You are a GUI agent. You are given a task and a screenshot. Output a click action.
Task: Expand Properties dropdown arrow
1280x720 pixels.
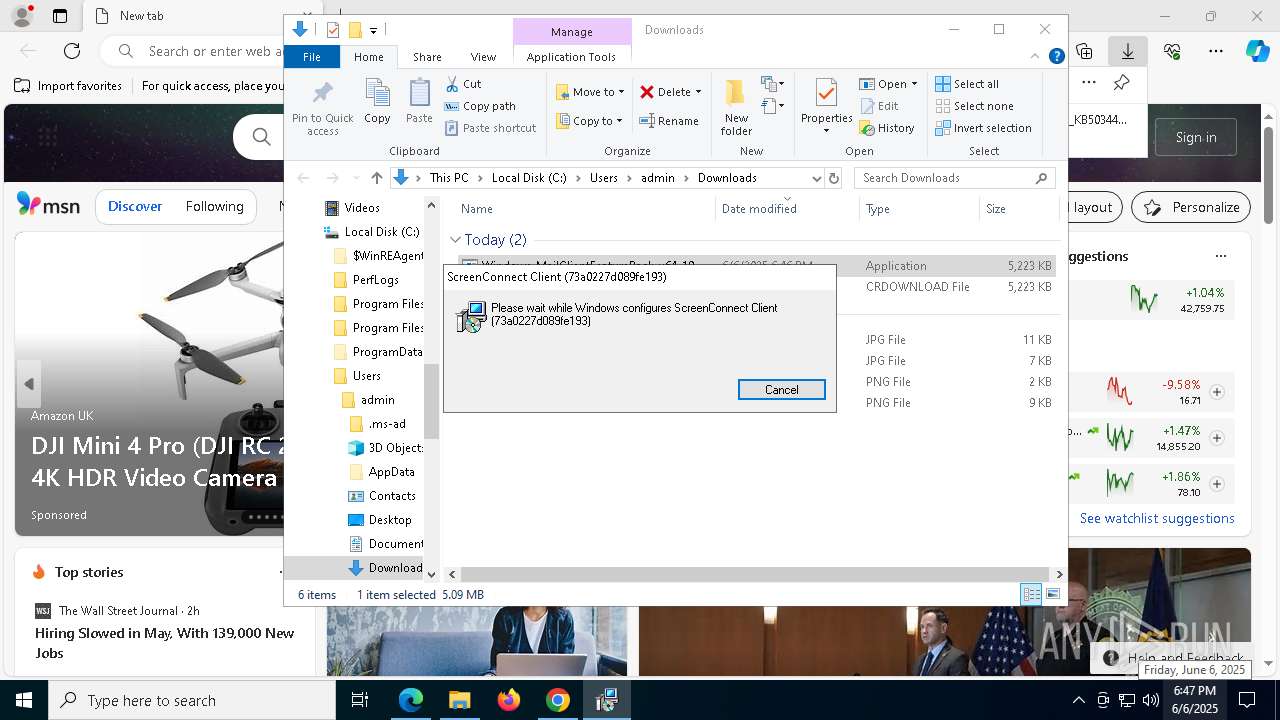(x=826, y=131)
